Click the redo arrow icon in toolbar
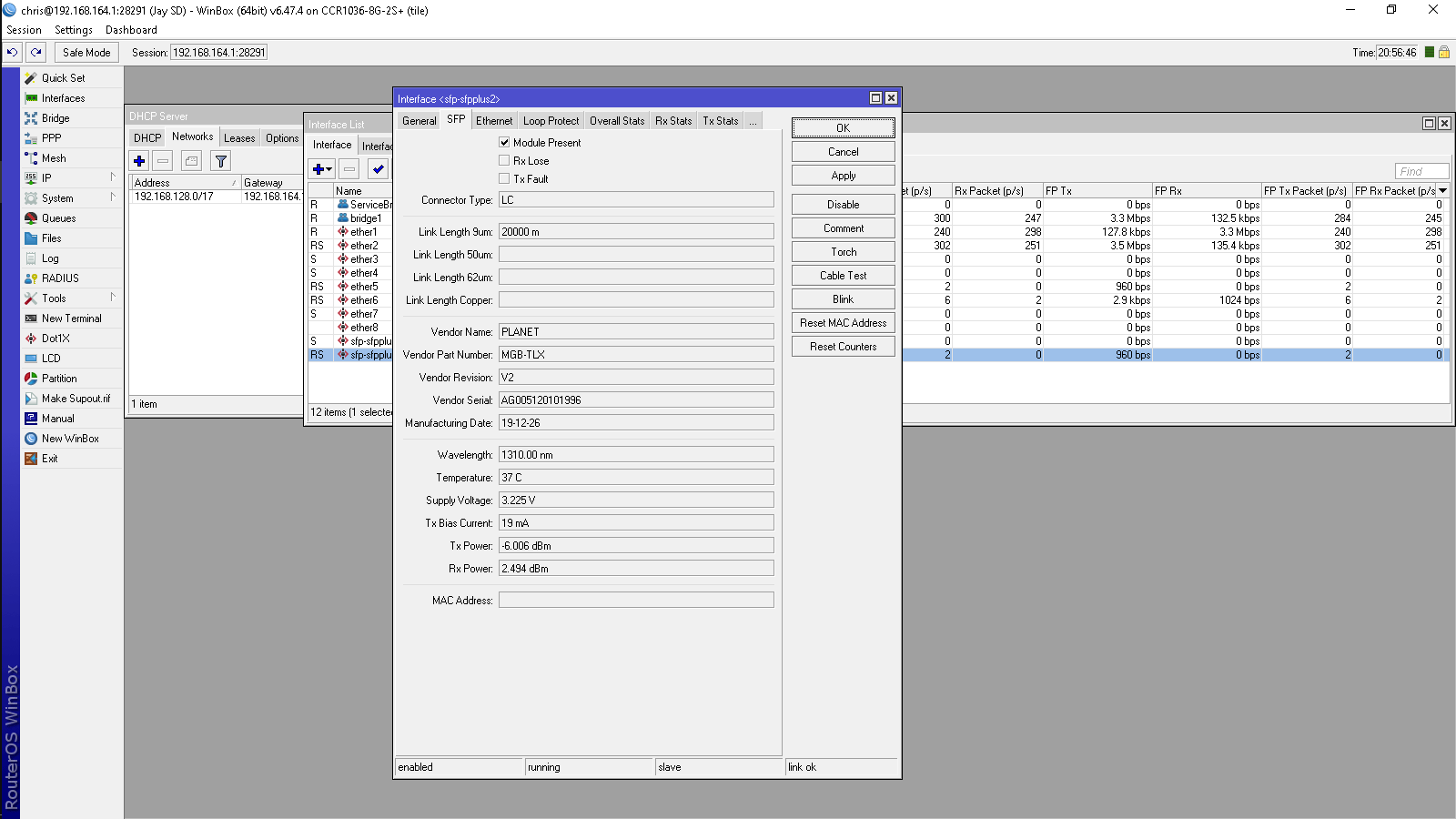 [x=36, y=53]
